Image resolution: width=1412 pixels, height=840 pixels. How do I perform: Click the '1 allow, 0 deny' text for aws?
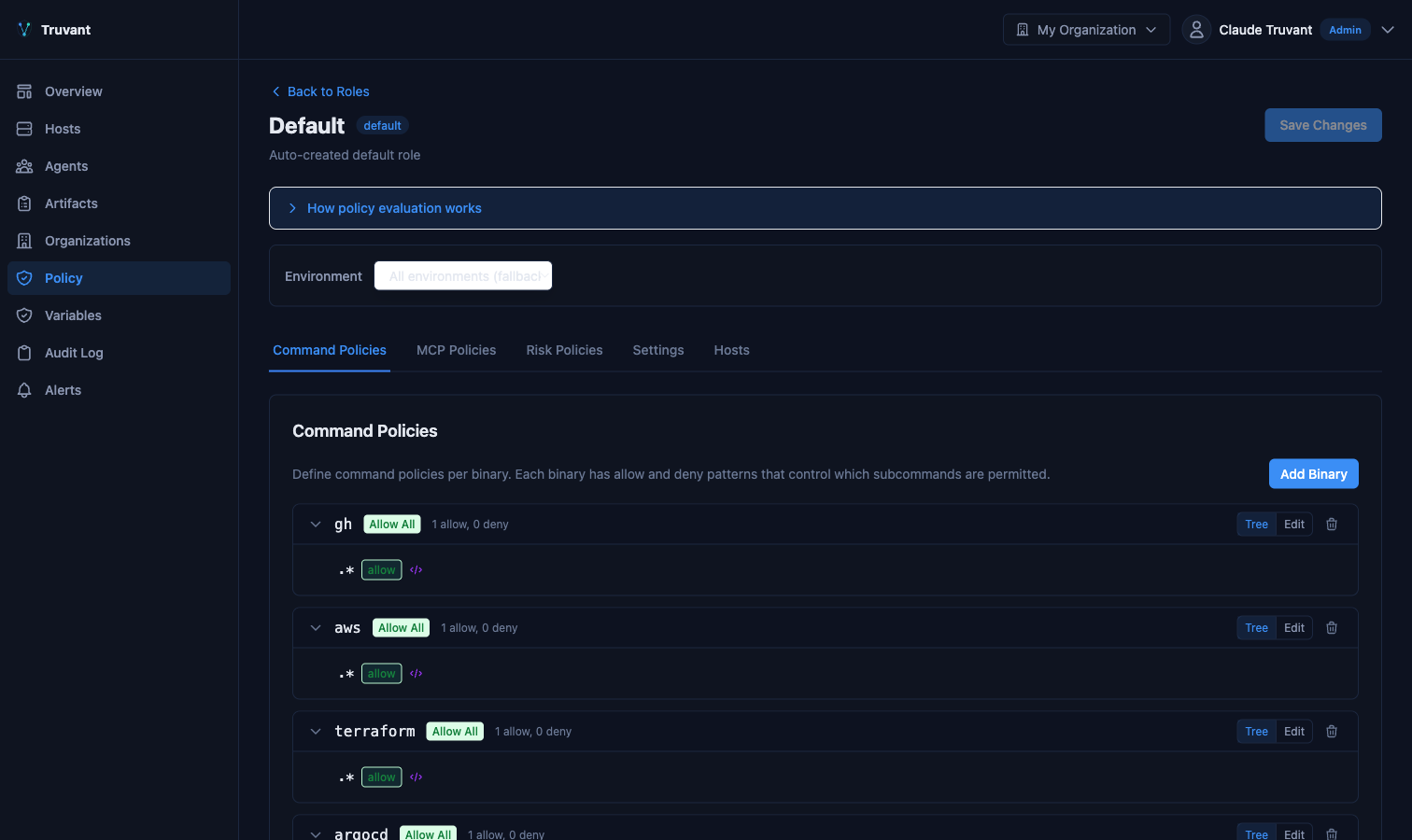coord(479,628)
